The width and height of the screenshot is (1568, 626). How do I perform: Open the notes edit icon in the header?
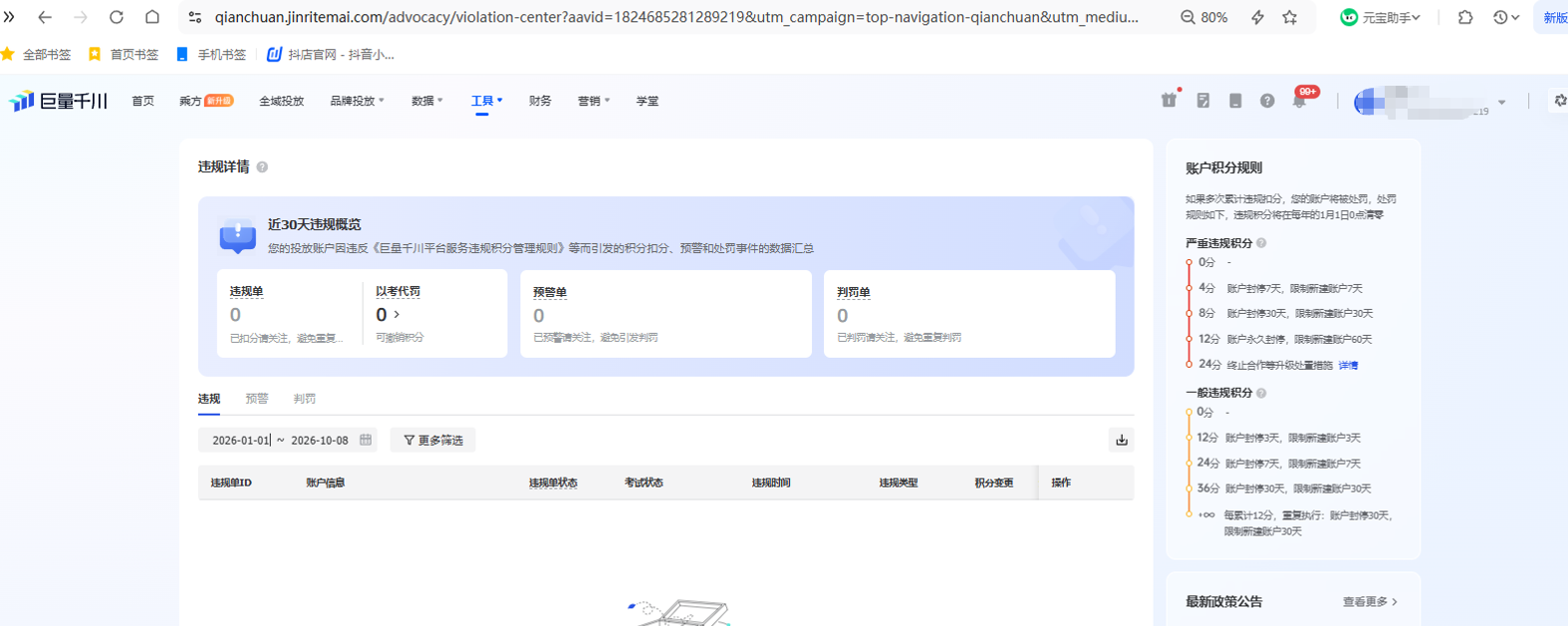(1203, 101)
